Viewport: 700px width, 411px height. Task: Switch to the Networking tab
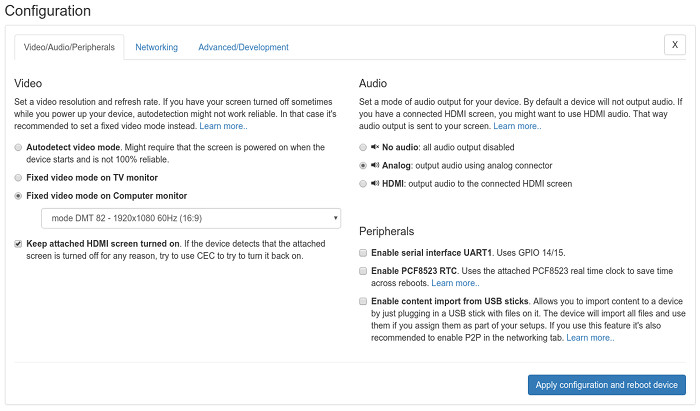(x=156, y=47)
